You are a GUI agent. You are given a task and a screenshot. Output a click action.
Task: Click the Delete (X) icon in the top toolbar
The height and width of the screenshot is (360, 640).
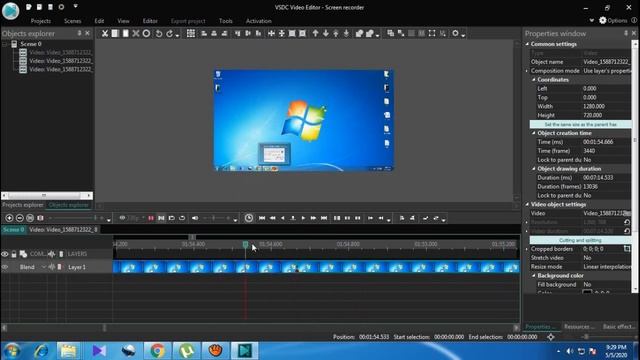tap(136, 33)
